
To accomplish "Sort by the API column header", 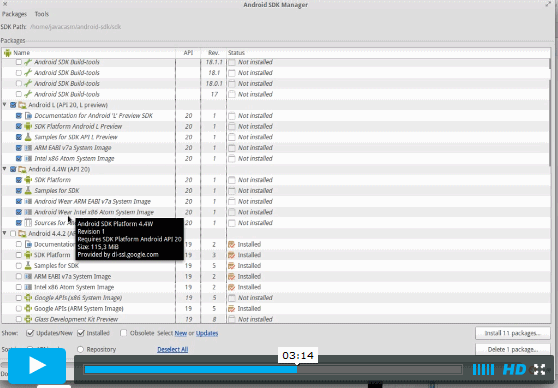I will click(188, 53).
